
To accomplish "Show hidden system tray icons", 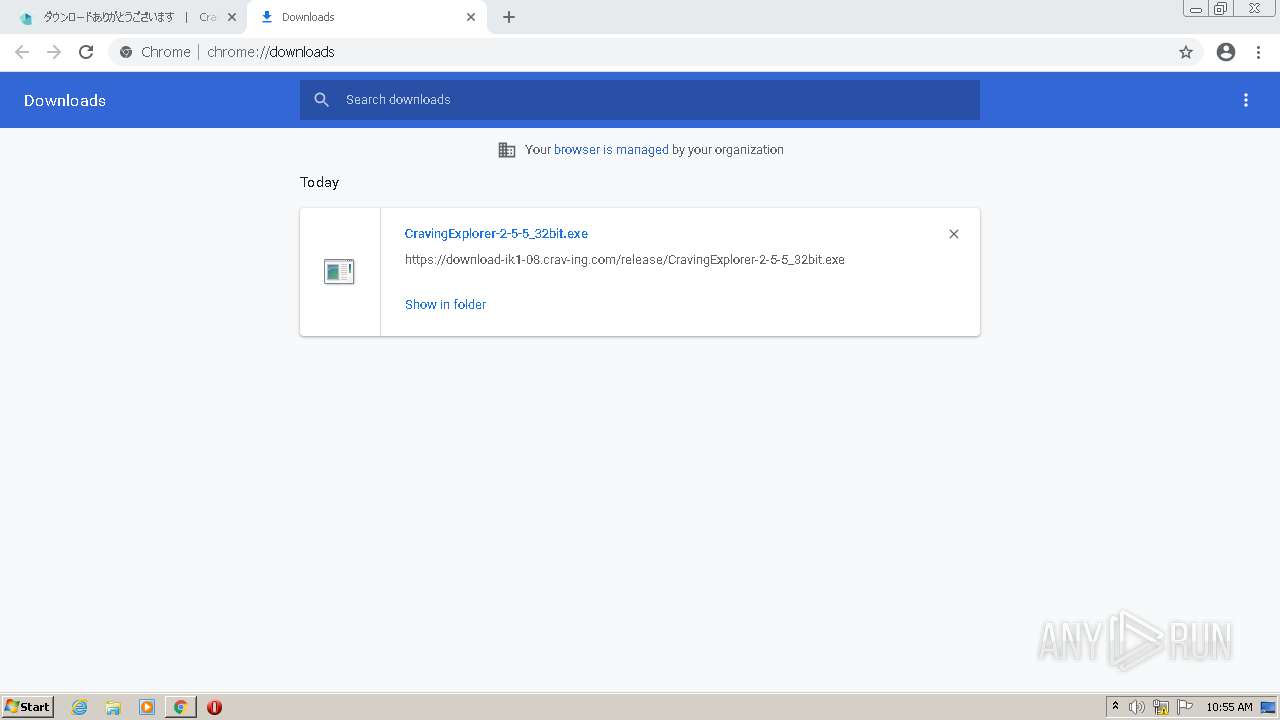I will [1115, 707].
